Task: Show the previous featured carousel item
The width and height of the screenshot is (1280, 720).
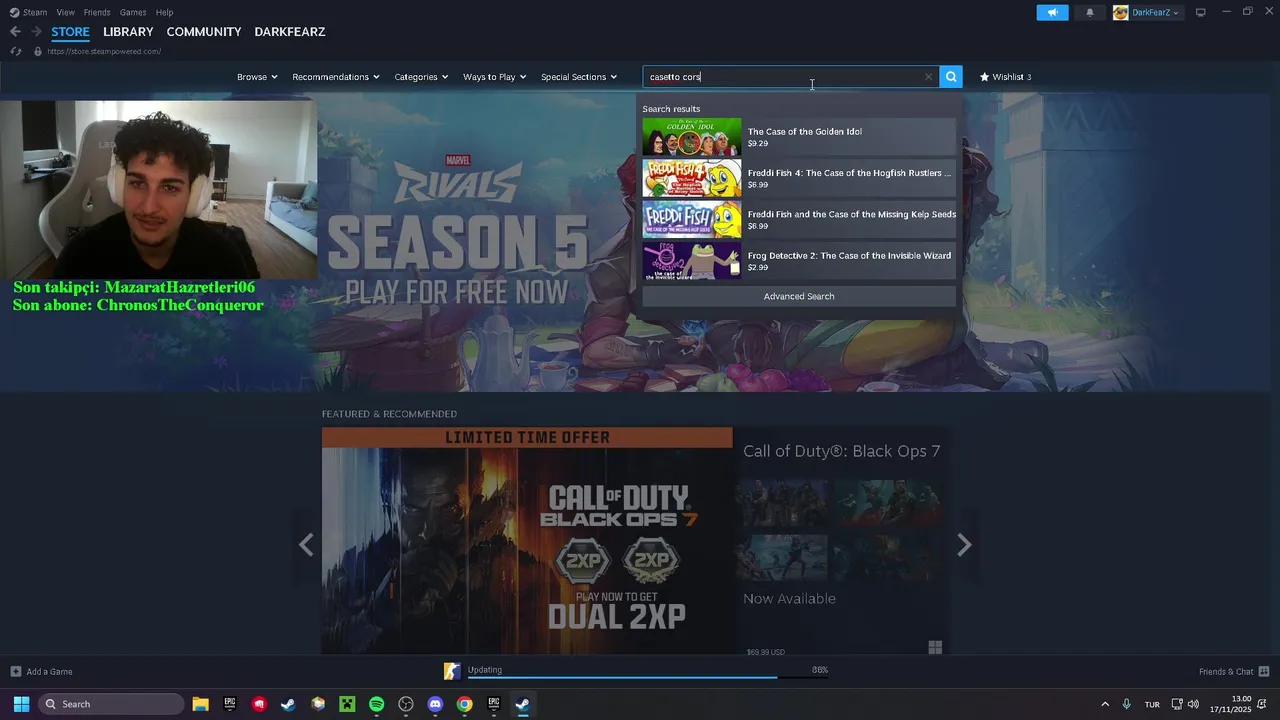Action: [x=306, y=545]
